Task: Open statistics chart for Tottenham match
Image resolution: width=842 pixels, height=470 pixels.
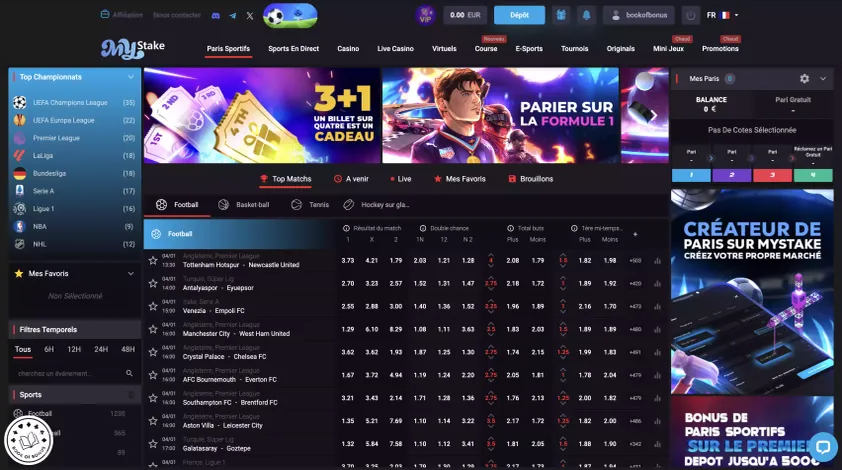Action: point(657,261)
